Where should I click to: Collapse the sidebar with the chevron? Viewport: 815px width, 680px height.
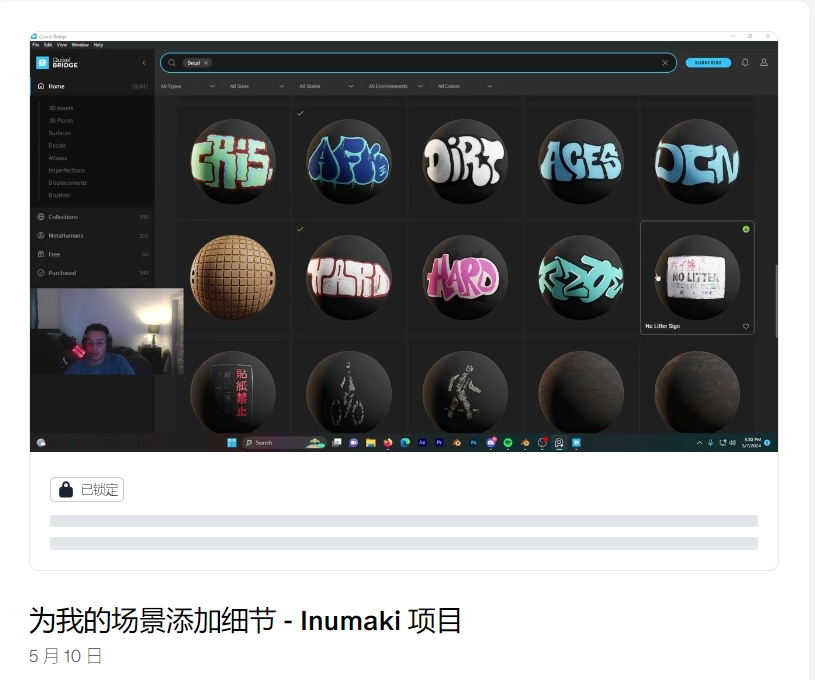tap(144, 63)
